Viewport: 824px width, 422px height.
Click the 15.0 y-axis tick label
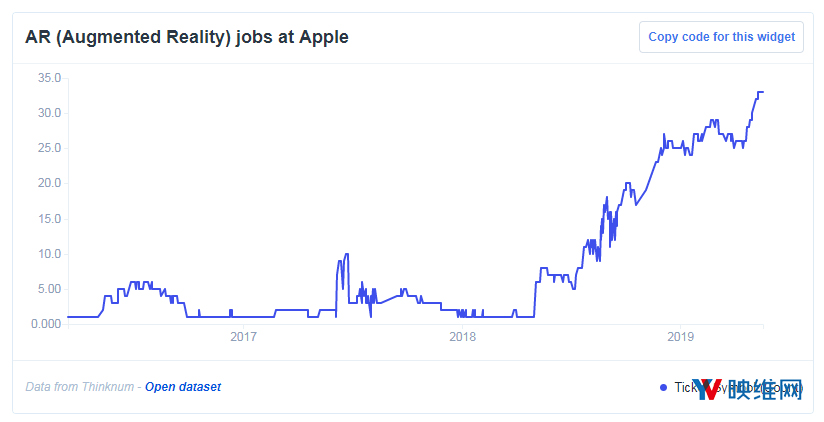click(x=49, y=219)
